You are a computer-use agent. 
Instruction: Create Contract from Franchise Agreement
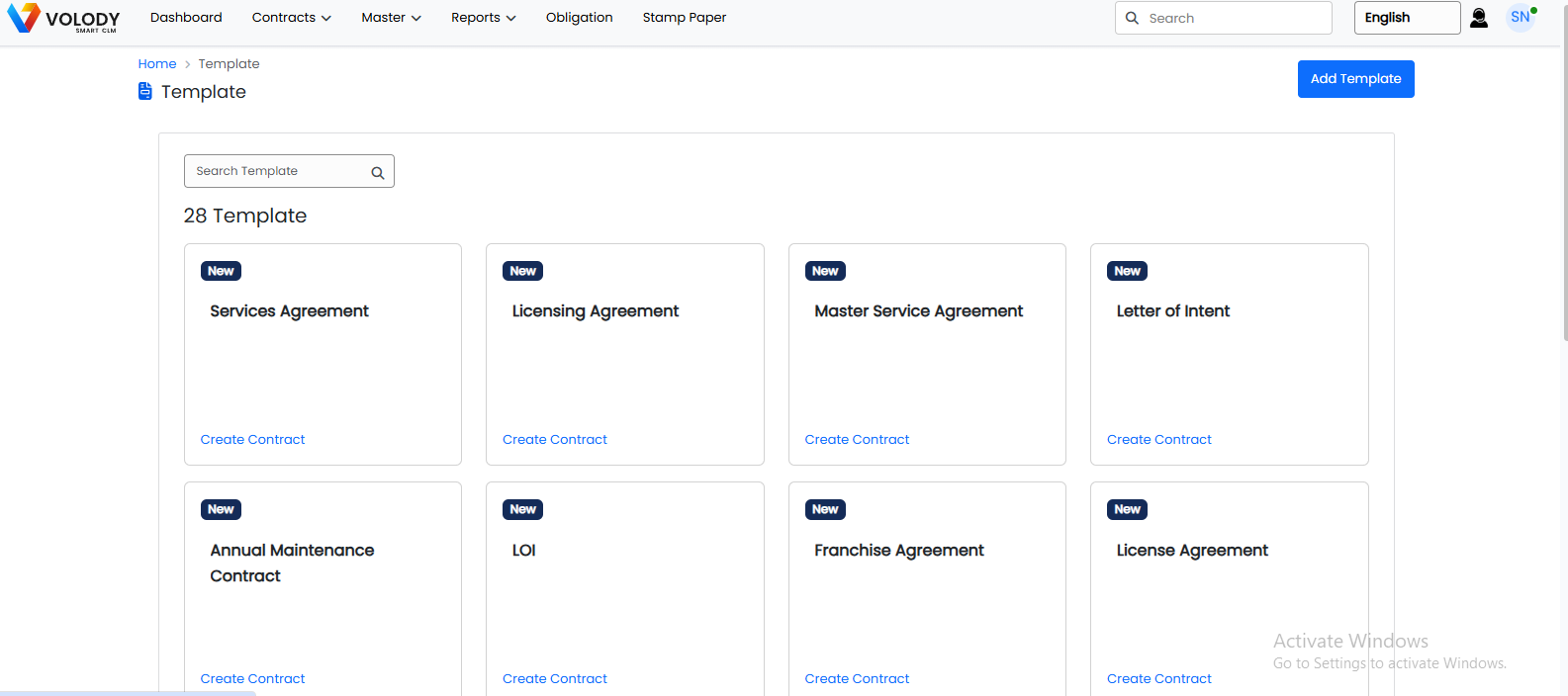click(x=858, y=679)
